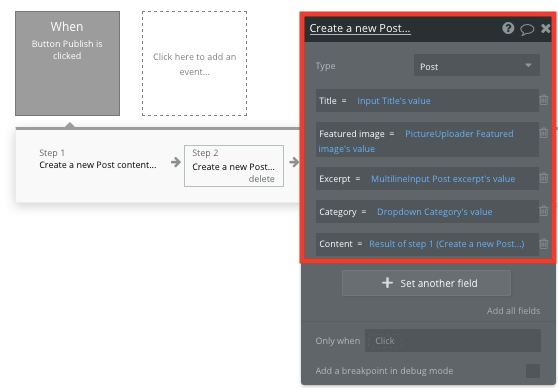Delete the Content field trash icon
This screenshot has height=388, width=558.
543,244
